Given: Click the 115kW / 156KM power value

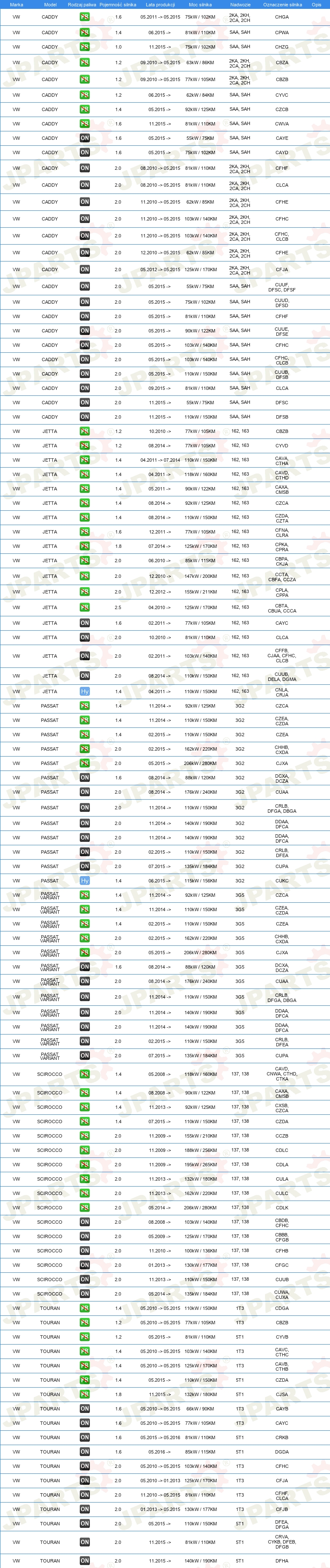Looking at the screenshot, I should (x=200, y=881).
